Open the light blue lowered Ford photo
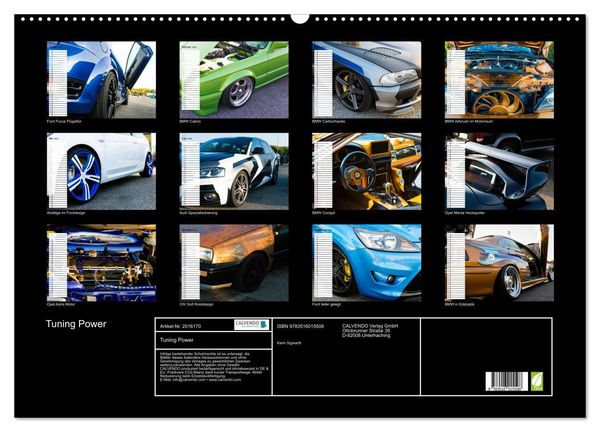The width and height of the screenshot is (600, 432). point(367,263)
